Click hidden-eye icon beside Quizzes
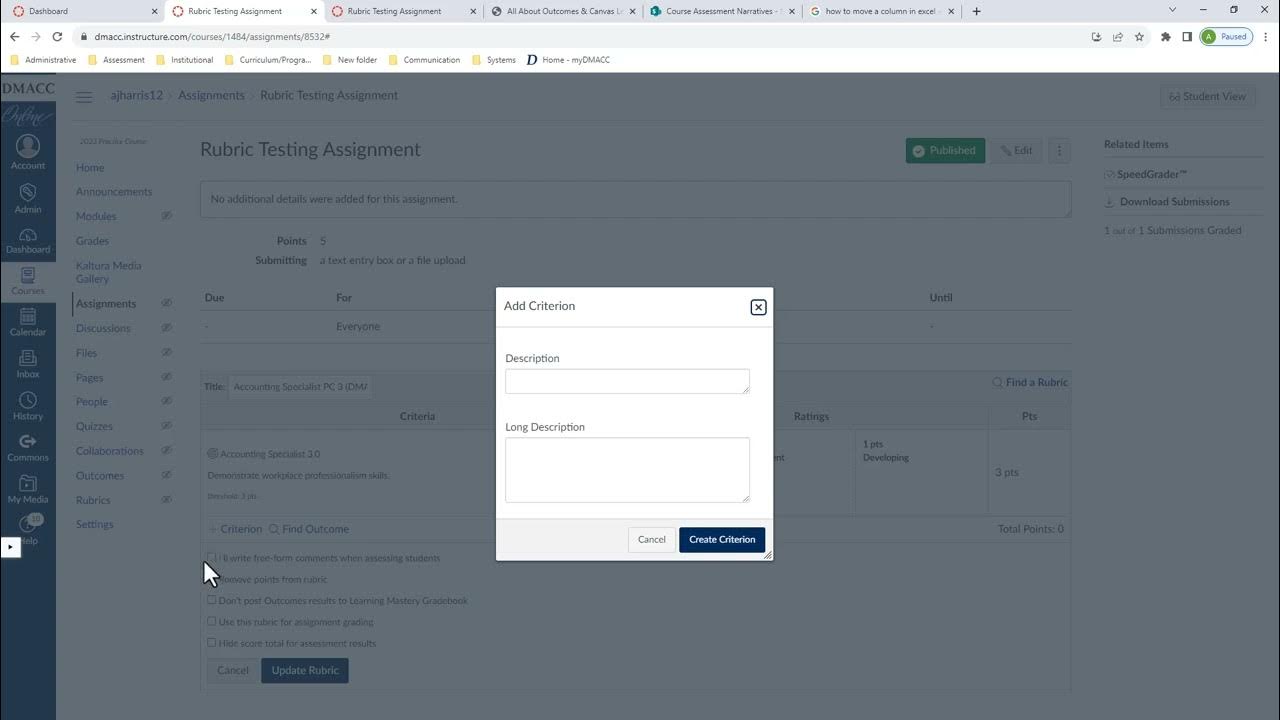 [167, 426]
